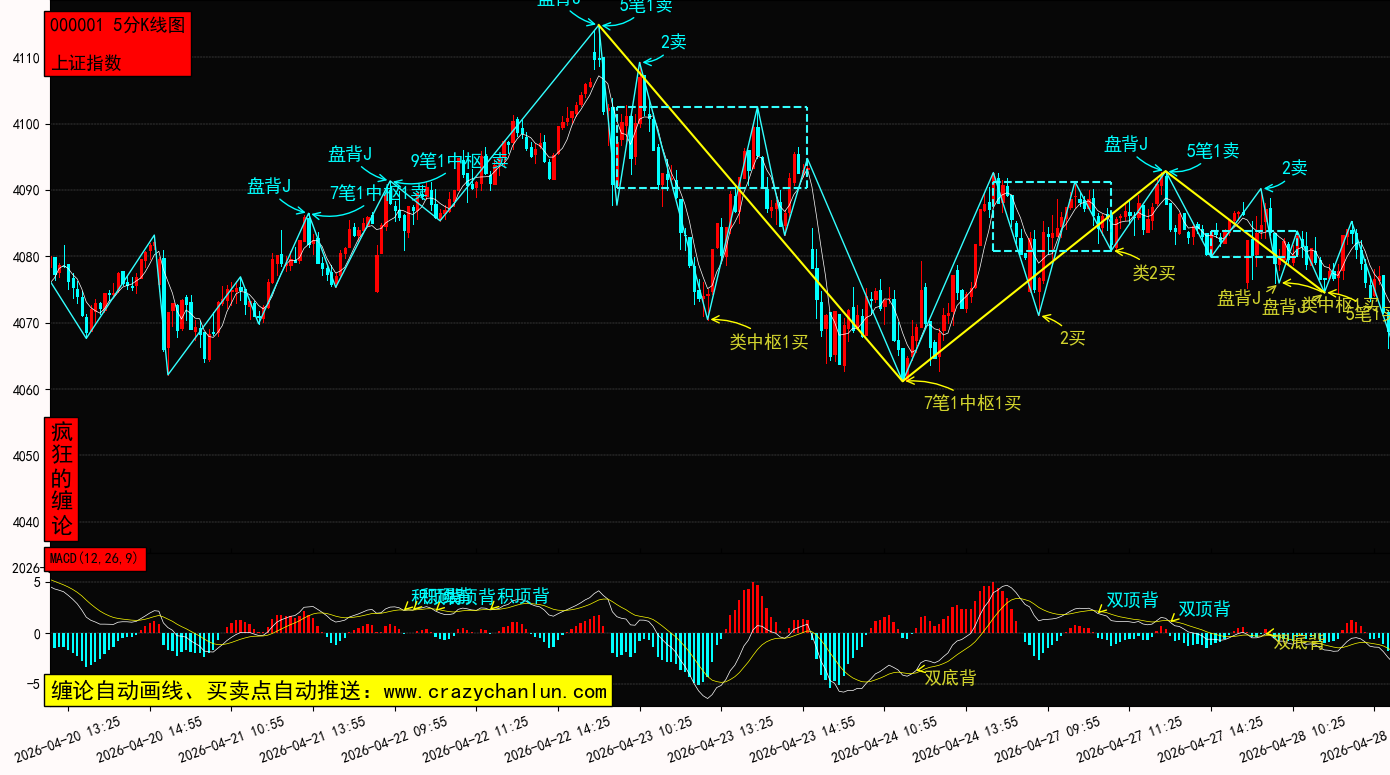Click the 000001 5分K线图 title label
The image size is (1390, 775).
[x=117, y=26]
